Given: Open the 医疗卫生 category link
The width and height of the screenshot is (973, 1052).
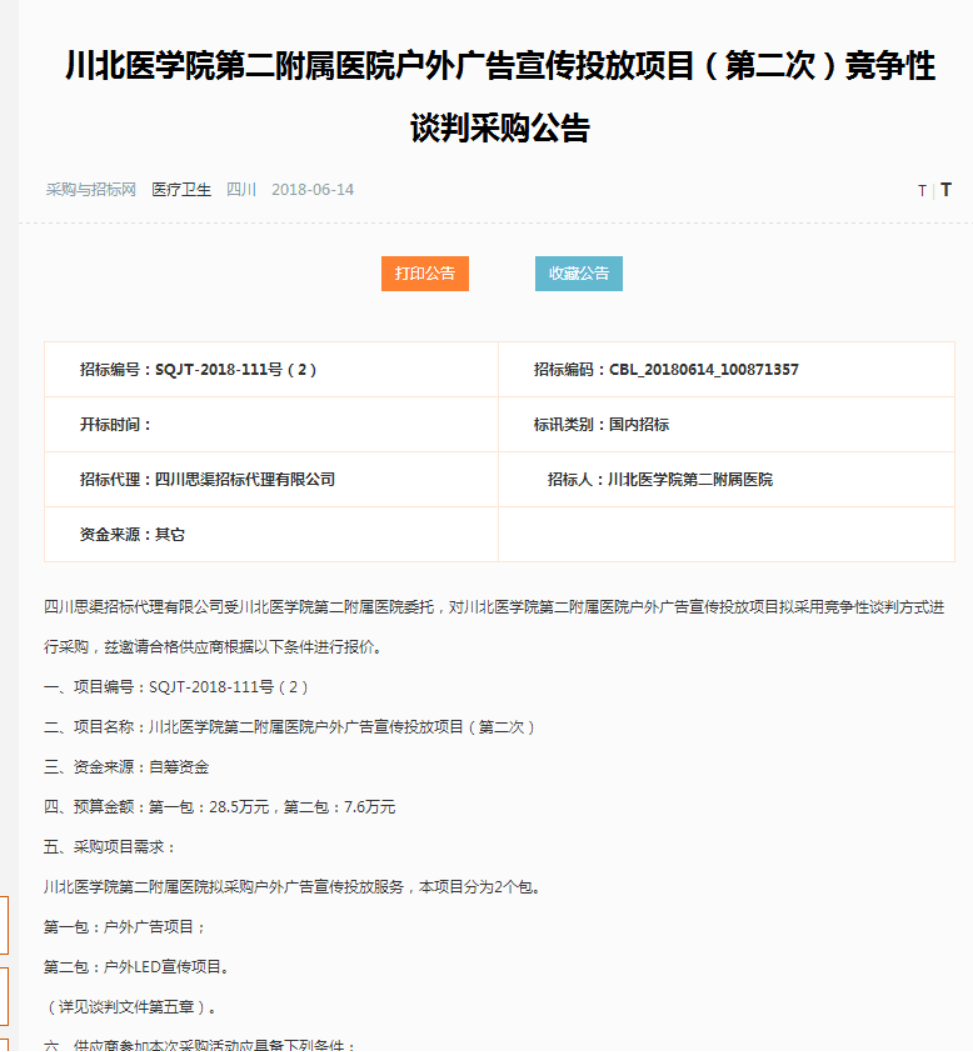Looking at the screenshot, I should tap(181, 190).
